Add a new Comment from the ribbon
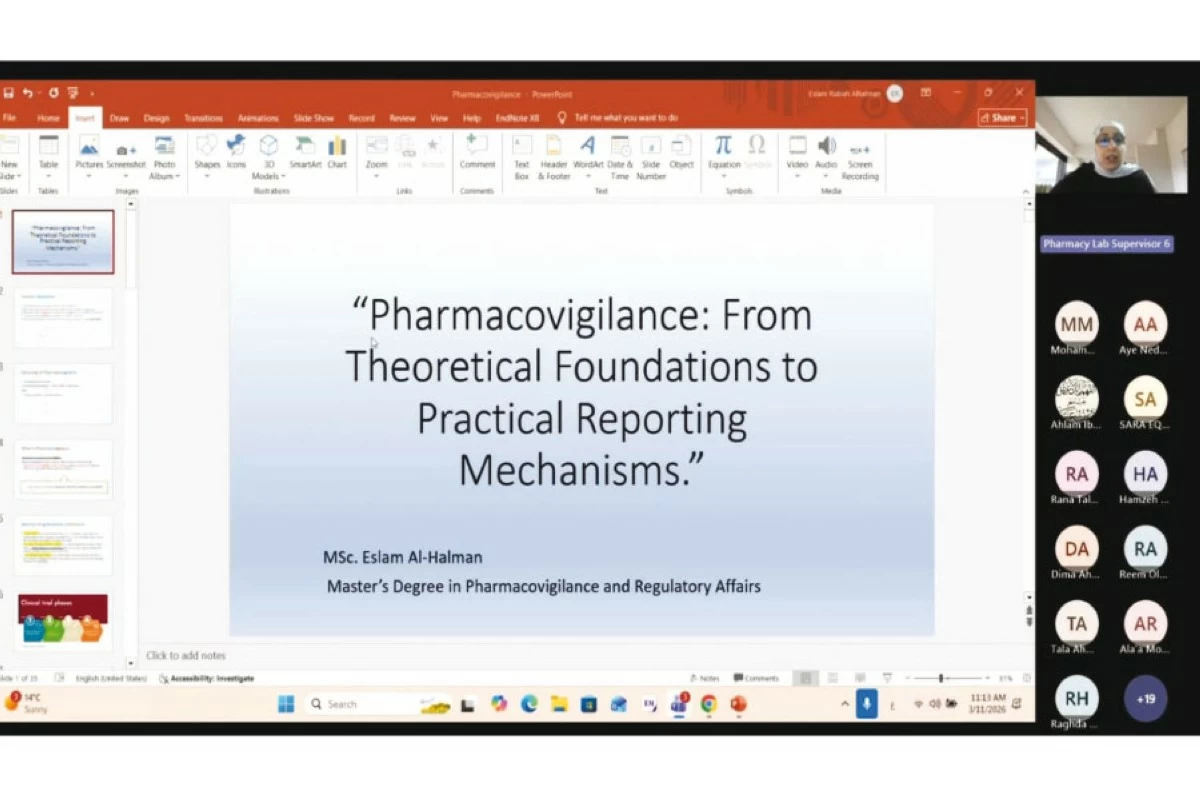1200x800 pixels. tap(477, 154)
